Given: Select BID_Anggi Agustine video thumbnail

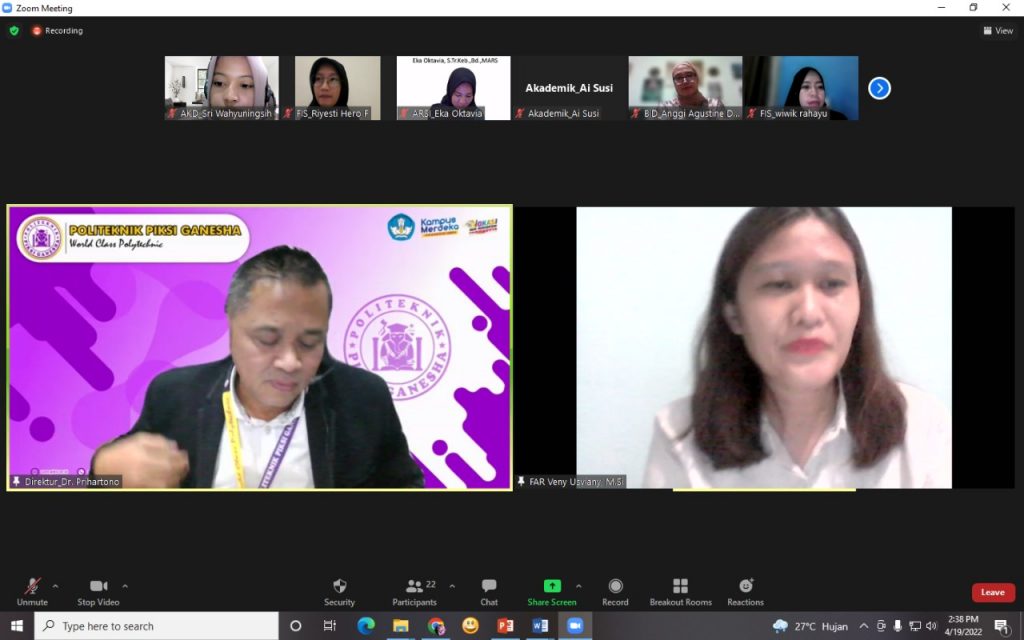Looking at the screenshot, I should click(x=685, y=88).
